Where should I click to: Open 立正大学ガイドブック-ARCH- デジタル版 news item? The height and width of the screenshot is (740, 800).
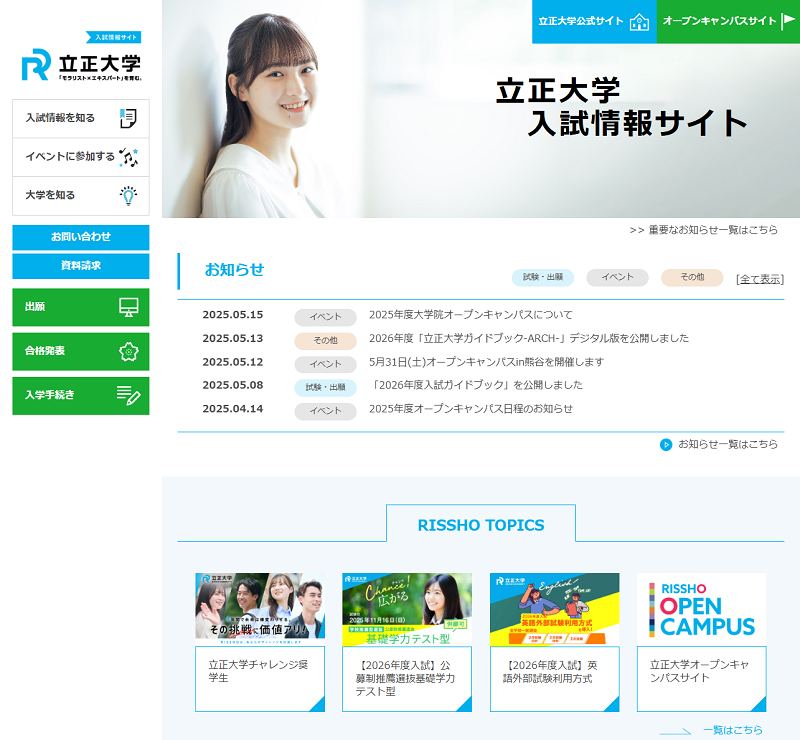[x=529, y=338]
